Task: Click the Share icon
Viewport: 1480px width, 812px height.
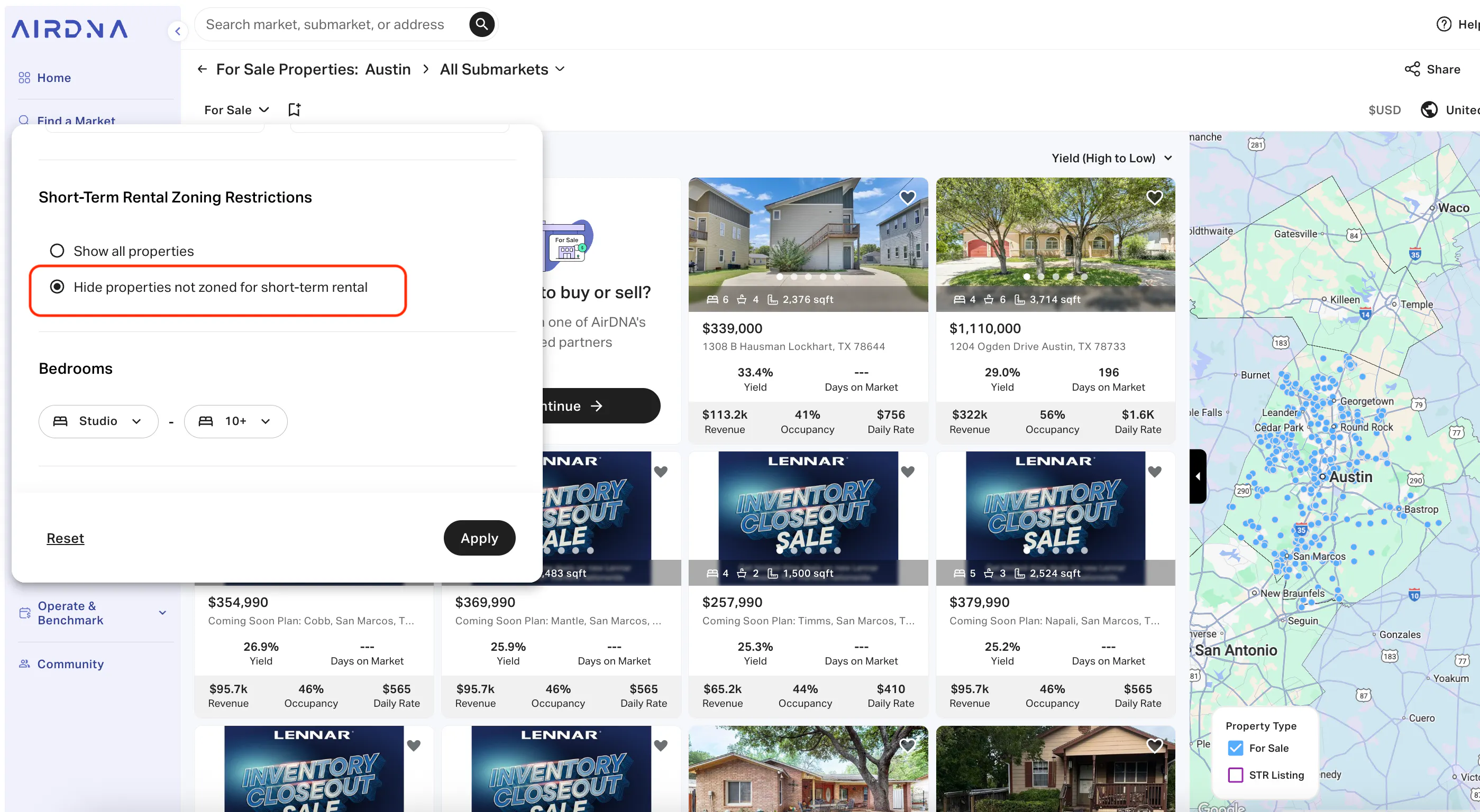Action: click(x=1412, y=69)
